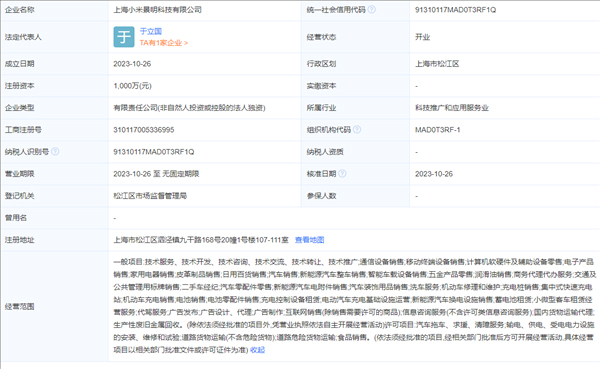
Task: Select company name 上海小米景明科技有限公司
Action: (x=158, y=10)
